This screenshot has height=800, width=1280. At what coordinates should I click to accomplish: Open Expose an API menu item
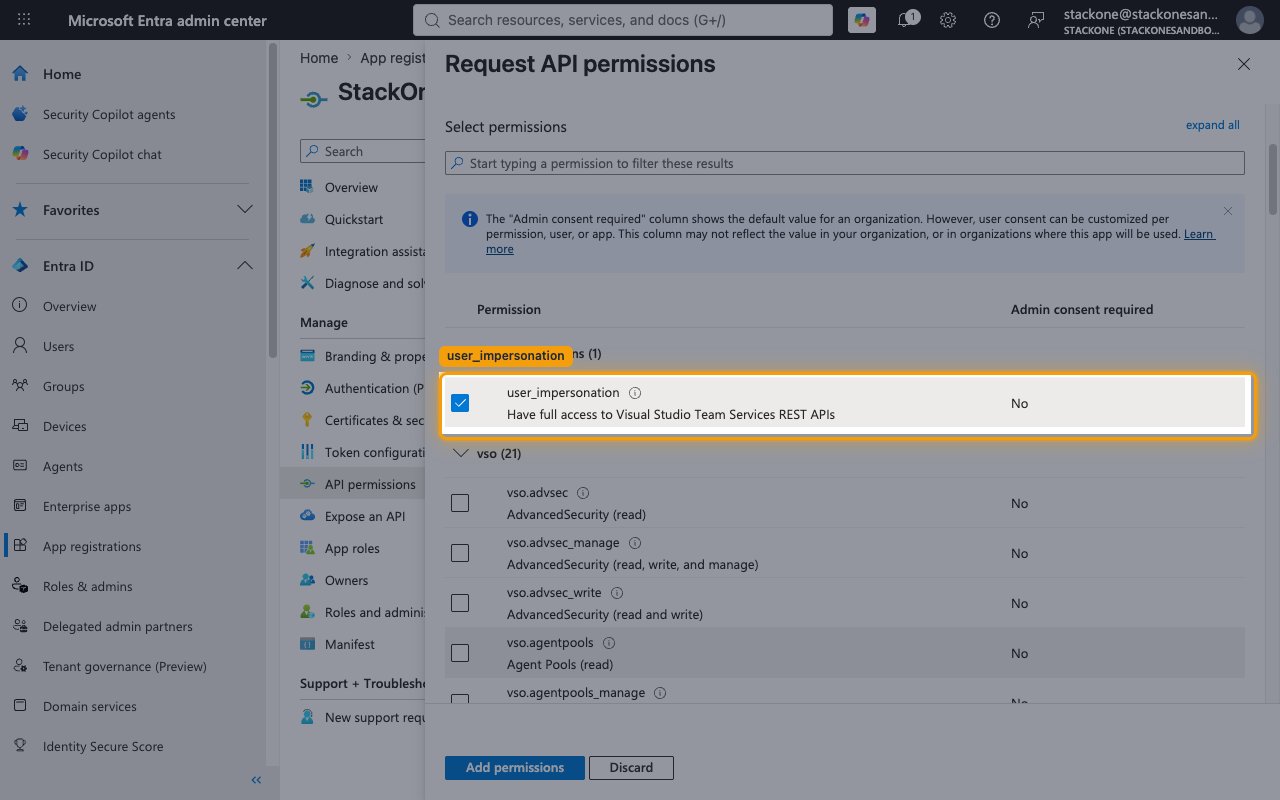click(364, 516)
